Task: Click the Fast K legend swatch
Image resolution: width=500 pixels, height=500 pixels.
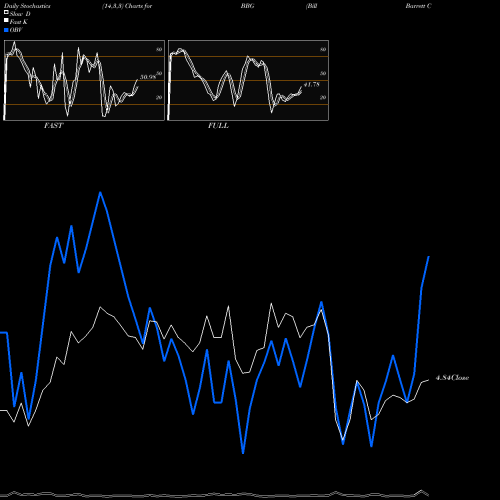Action: click(6, 20)
